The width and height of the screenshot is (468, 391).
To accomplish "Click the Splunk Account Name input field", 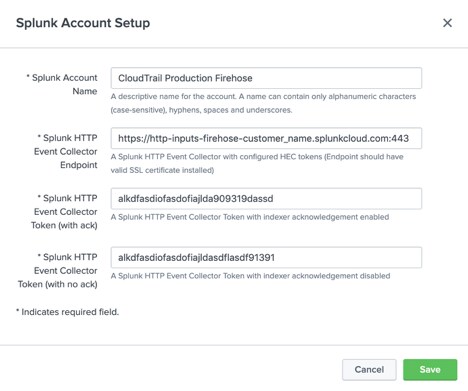I will tap(266, 78).
